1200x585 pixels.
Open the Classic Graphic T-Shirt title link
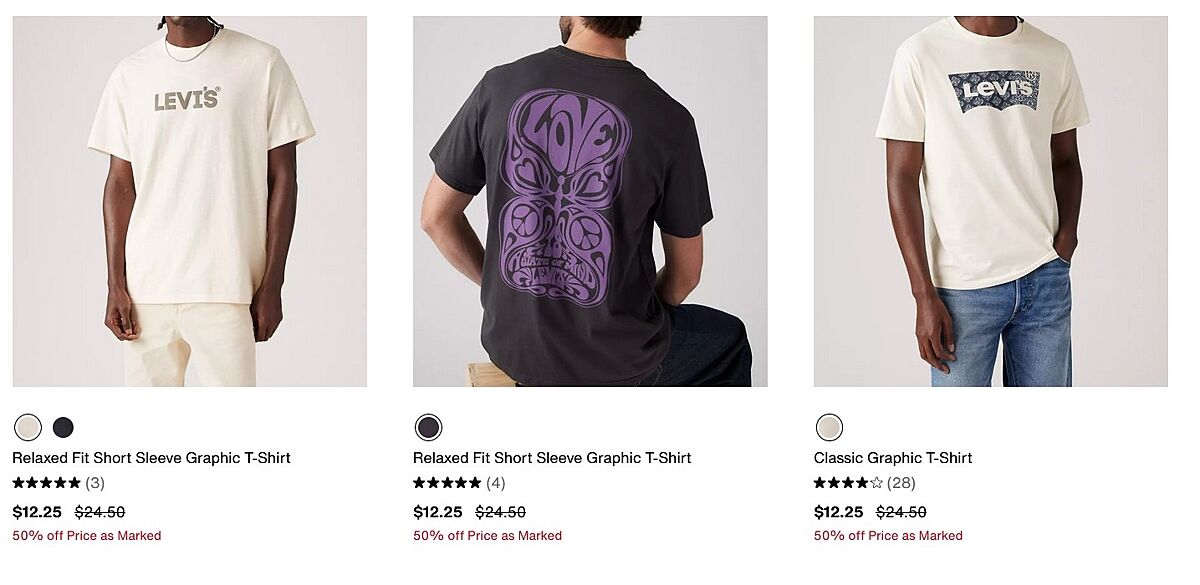[x=893, y=458]
